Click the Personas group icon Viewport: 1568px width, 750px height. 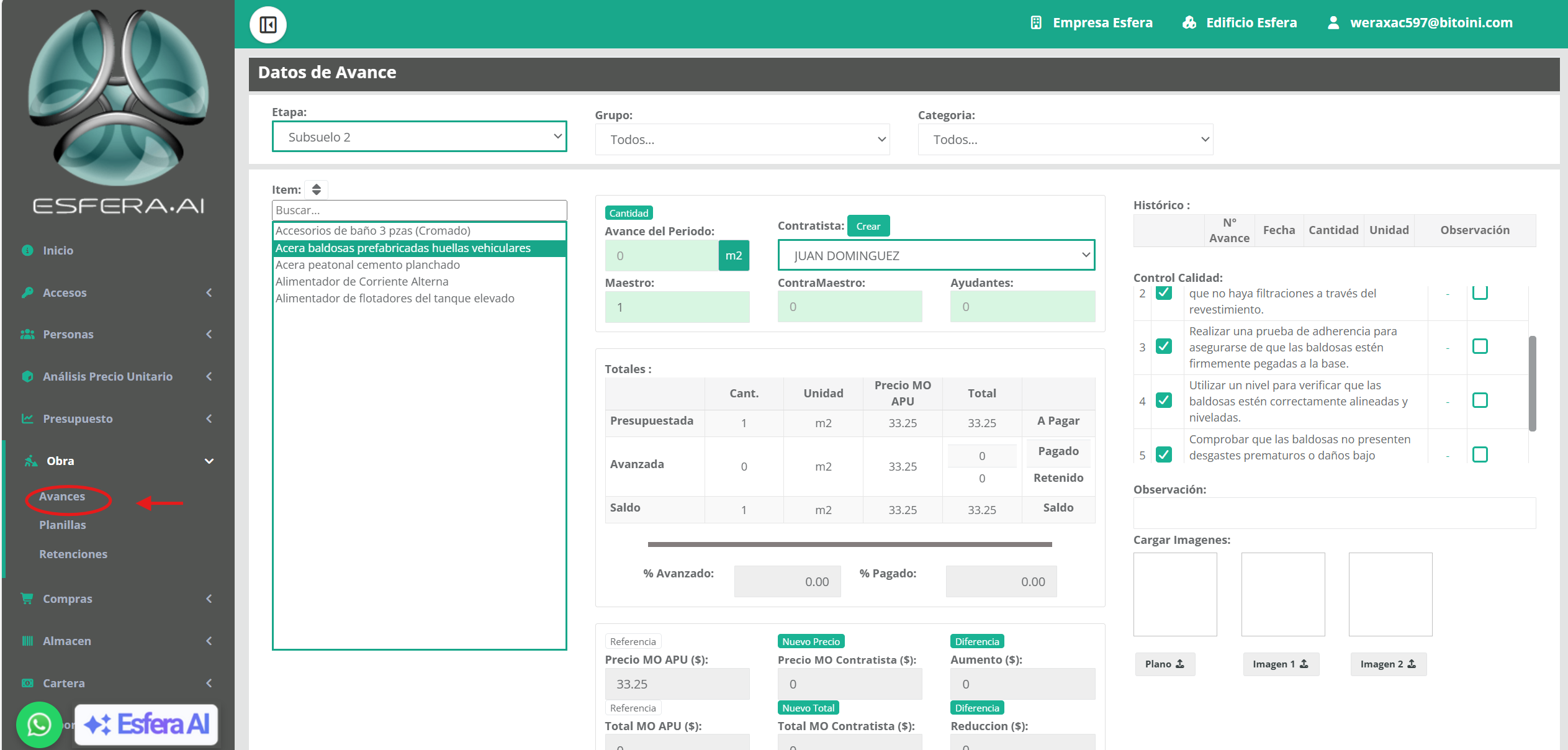27,334
